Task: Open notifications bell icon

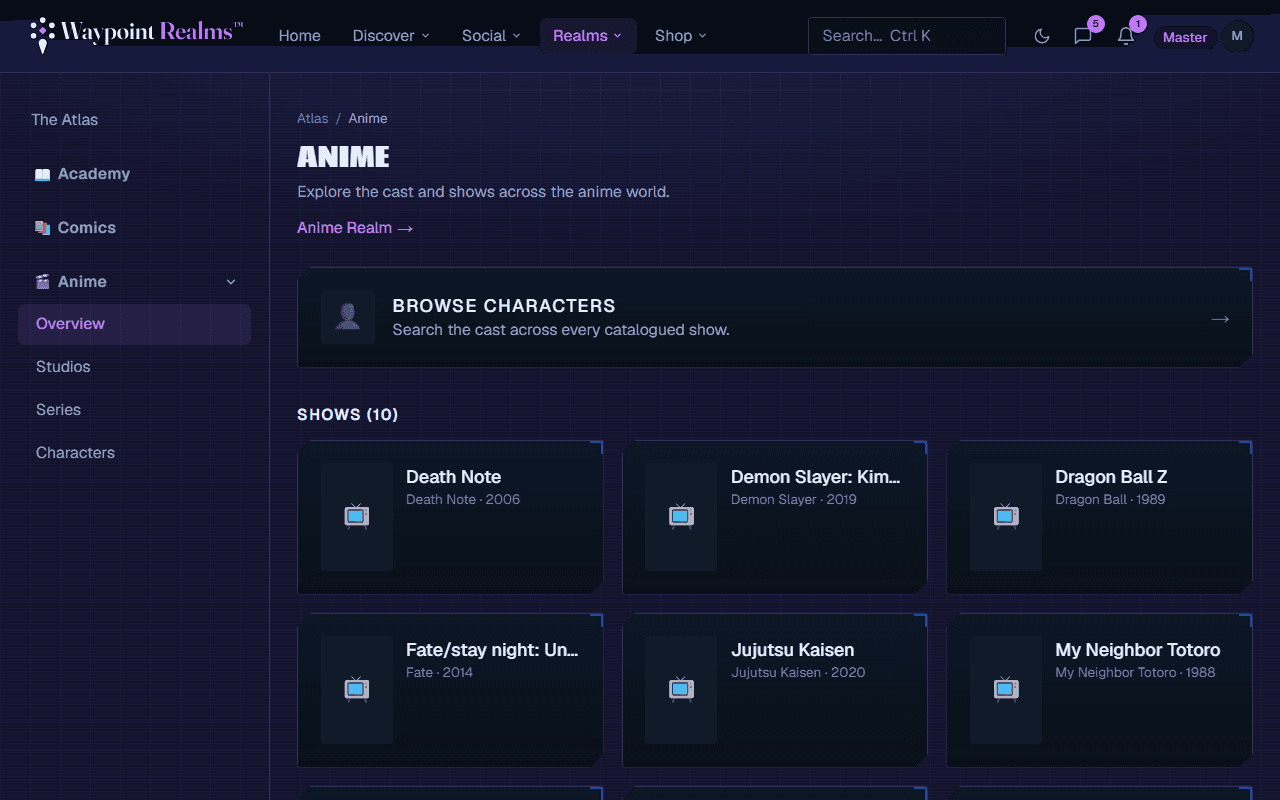Action: 1126,36
